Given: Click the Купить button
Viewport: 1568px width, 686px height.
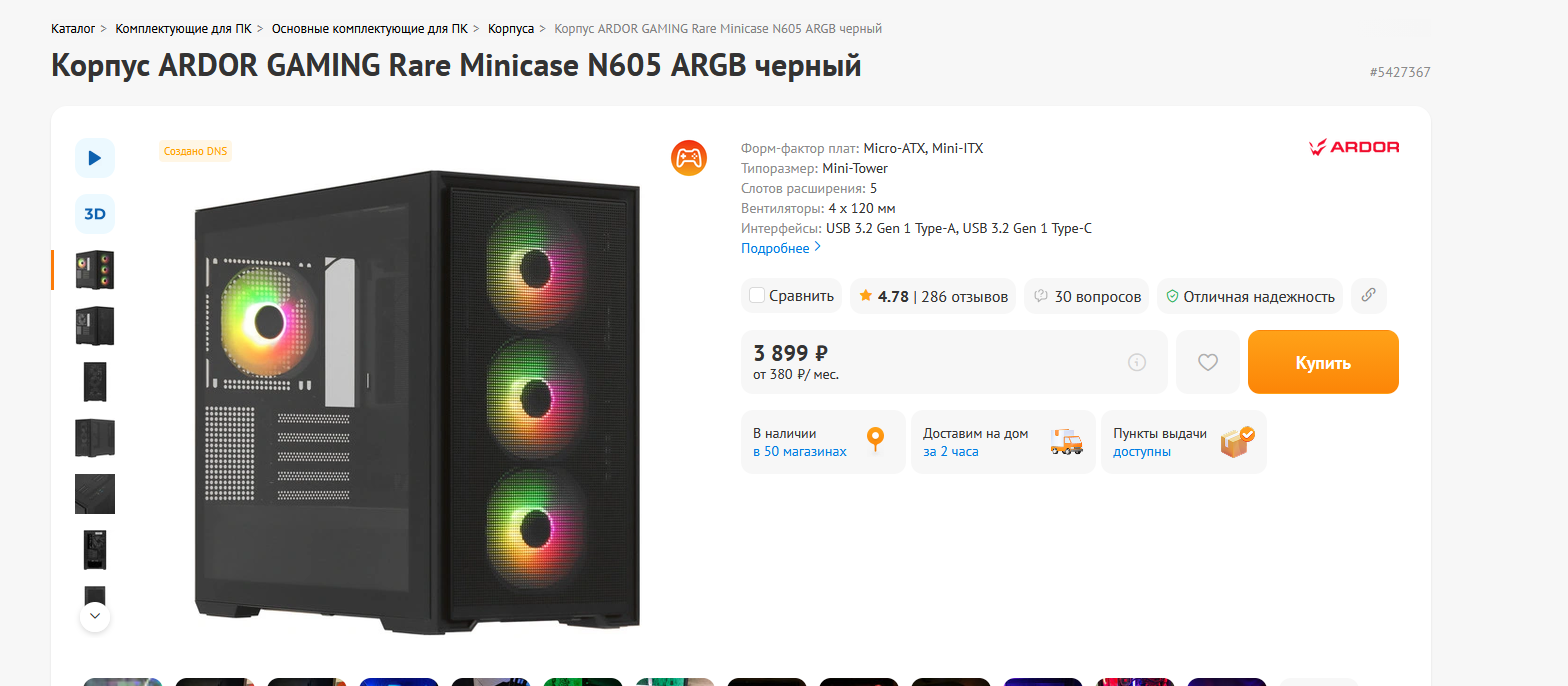Looking at the screenshot, I should (1323, 362).
